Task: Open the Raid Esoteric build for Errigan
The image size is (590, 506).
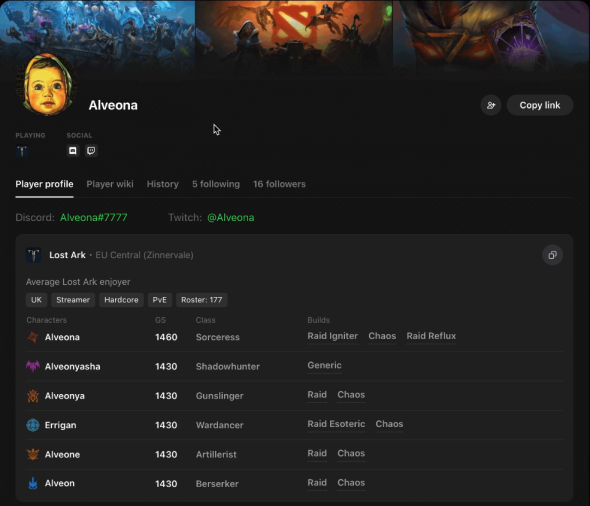Action: pos(336,424)
